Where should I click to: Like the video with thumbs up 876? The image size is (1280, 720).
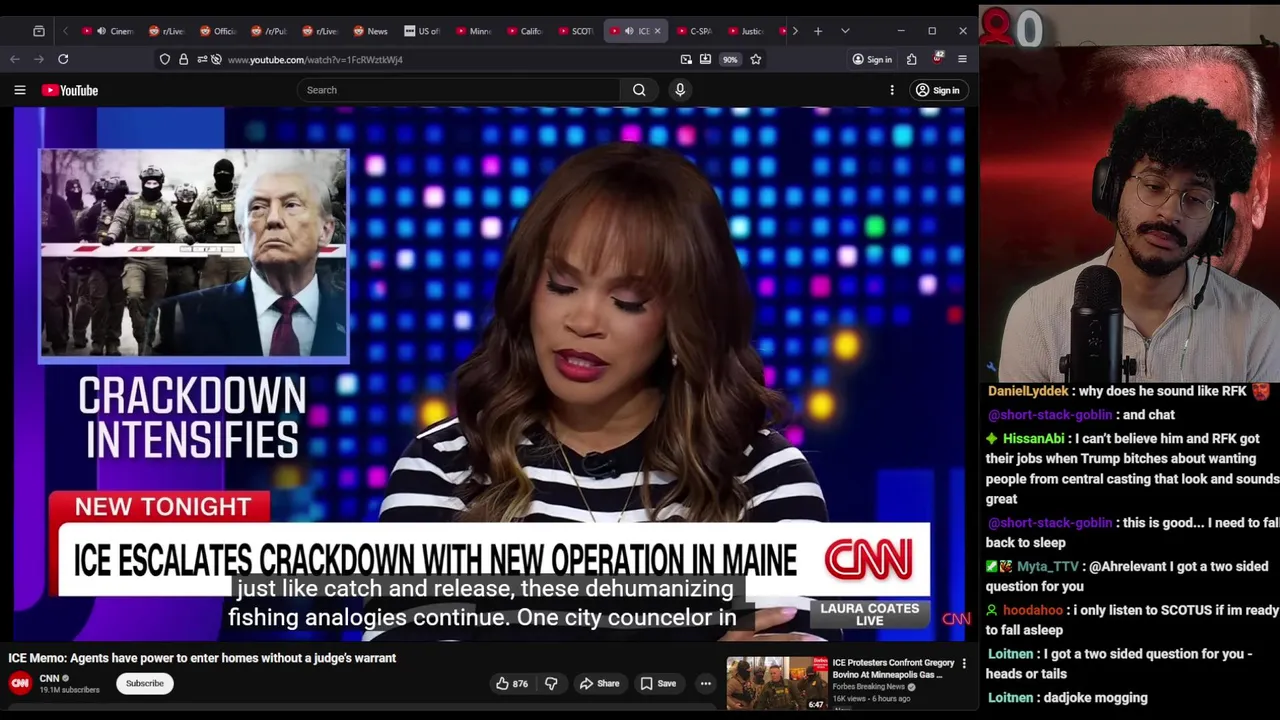point(511,683)
